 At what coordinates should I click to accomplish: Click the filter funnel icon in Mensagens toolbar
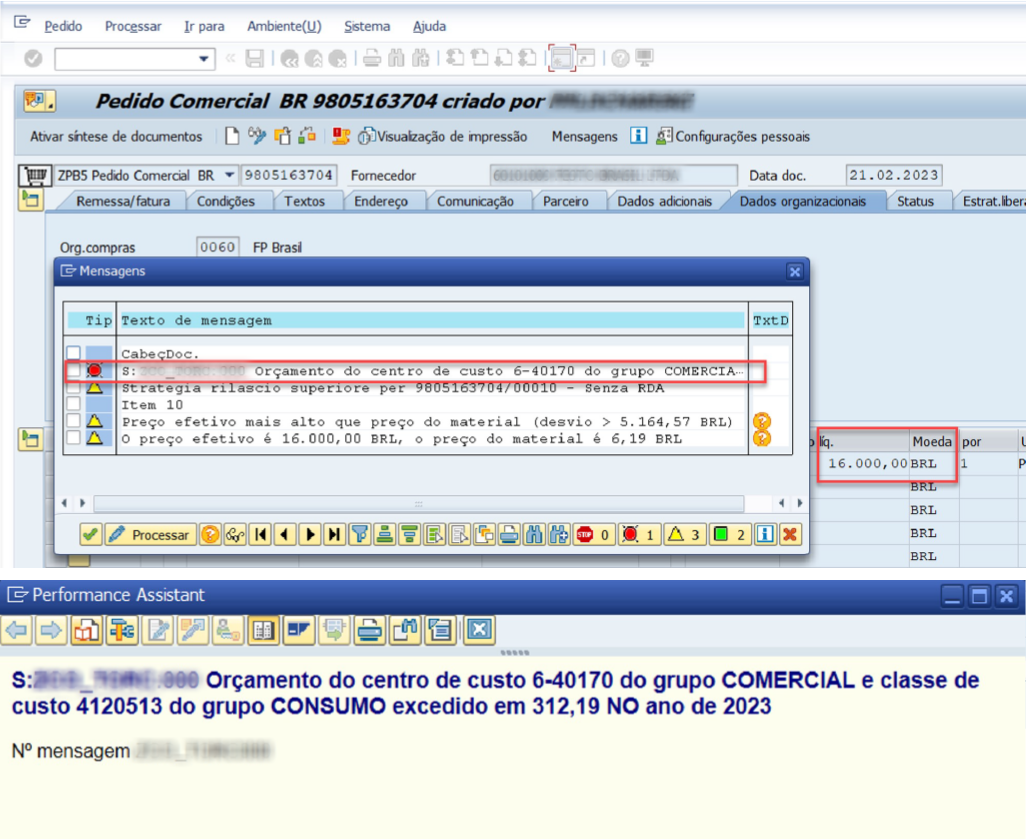click(x=360, y=535)
